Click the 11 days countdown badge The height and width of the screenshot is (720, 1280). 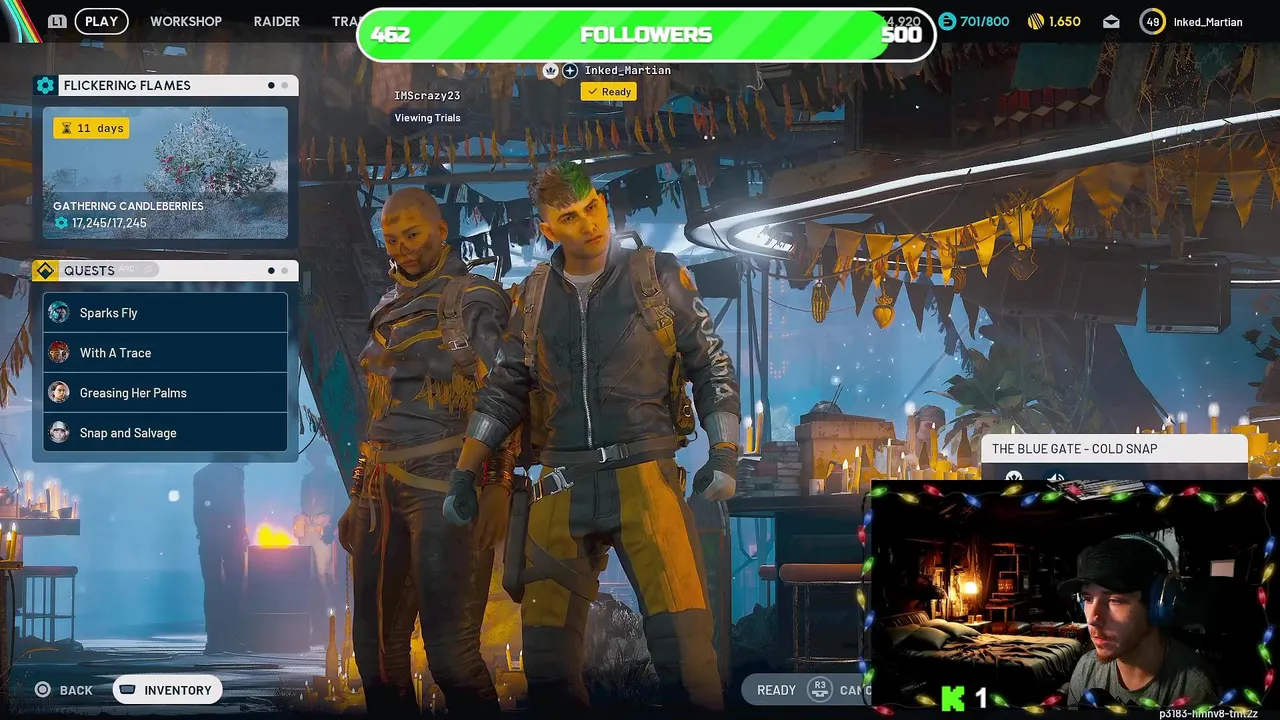coord(91,128)
